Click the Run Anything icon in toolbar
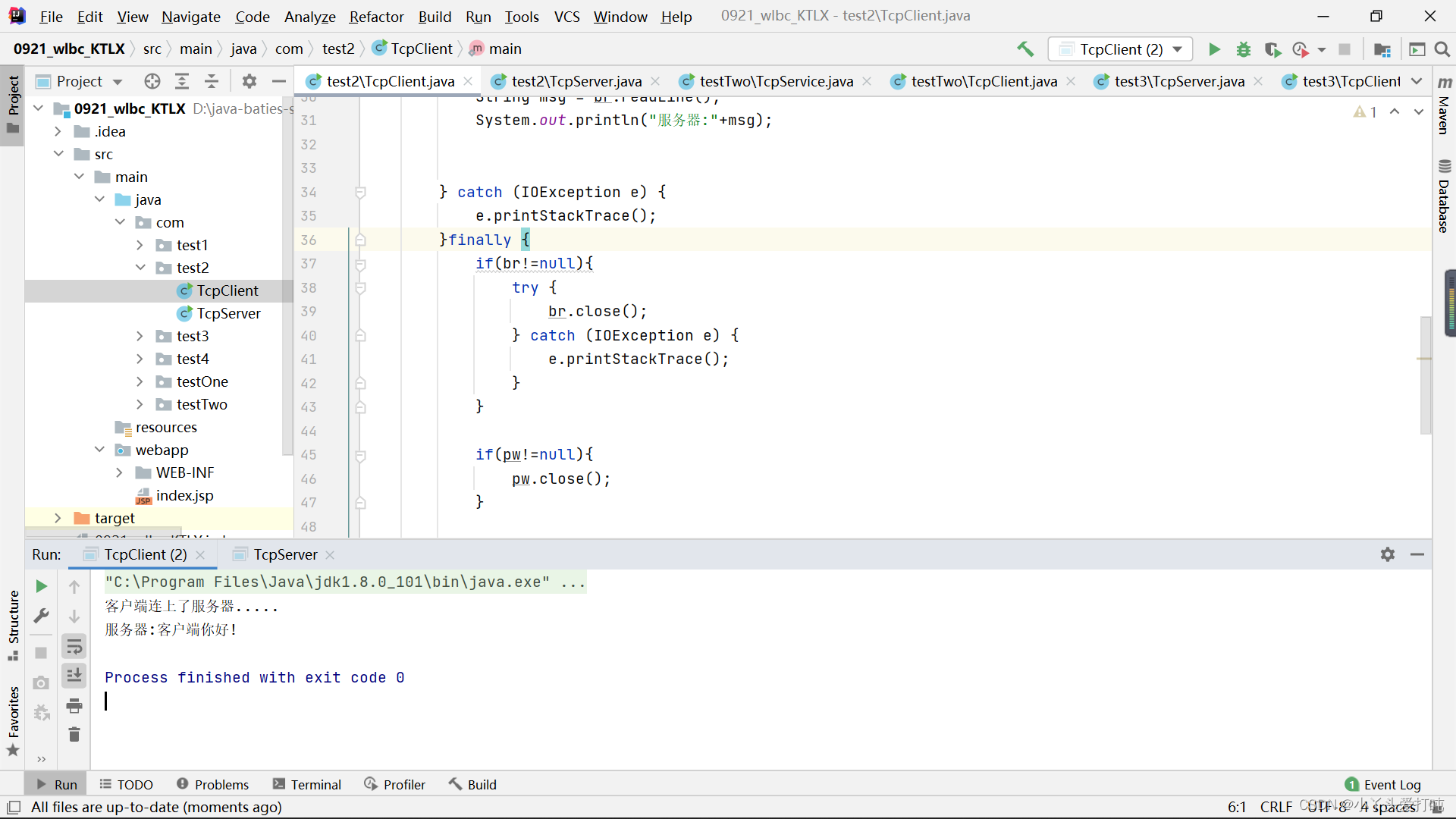1456x819 pixels. pos(1417,49)
